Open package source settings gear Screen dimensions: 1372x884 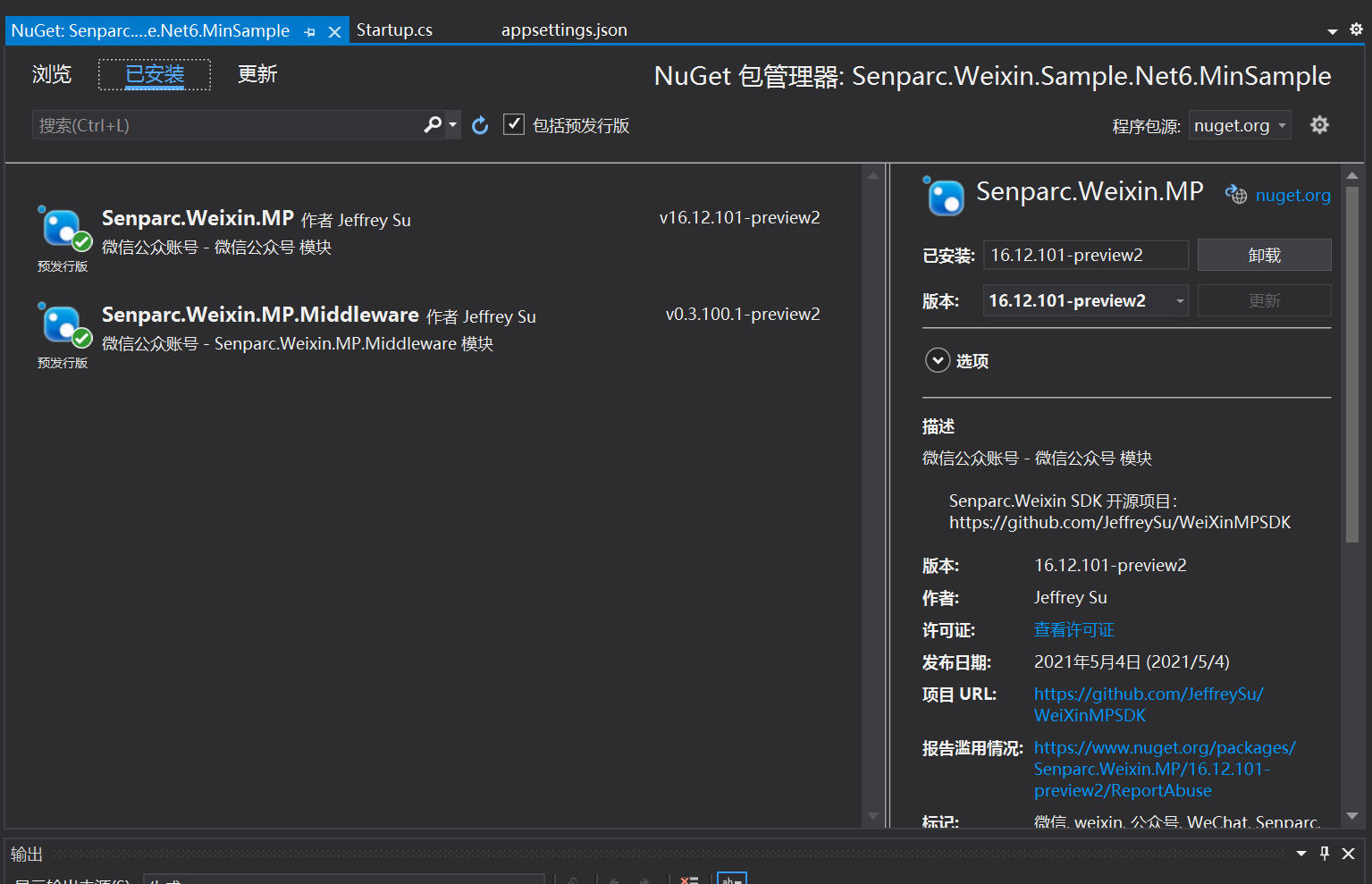pos(1319,125)
